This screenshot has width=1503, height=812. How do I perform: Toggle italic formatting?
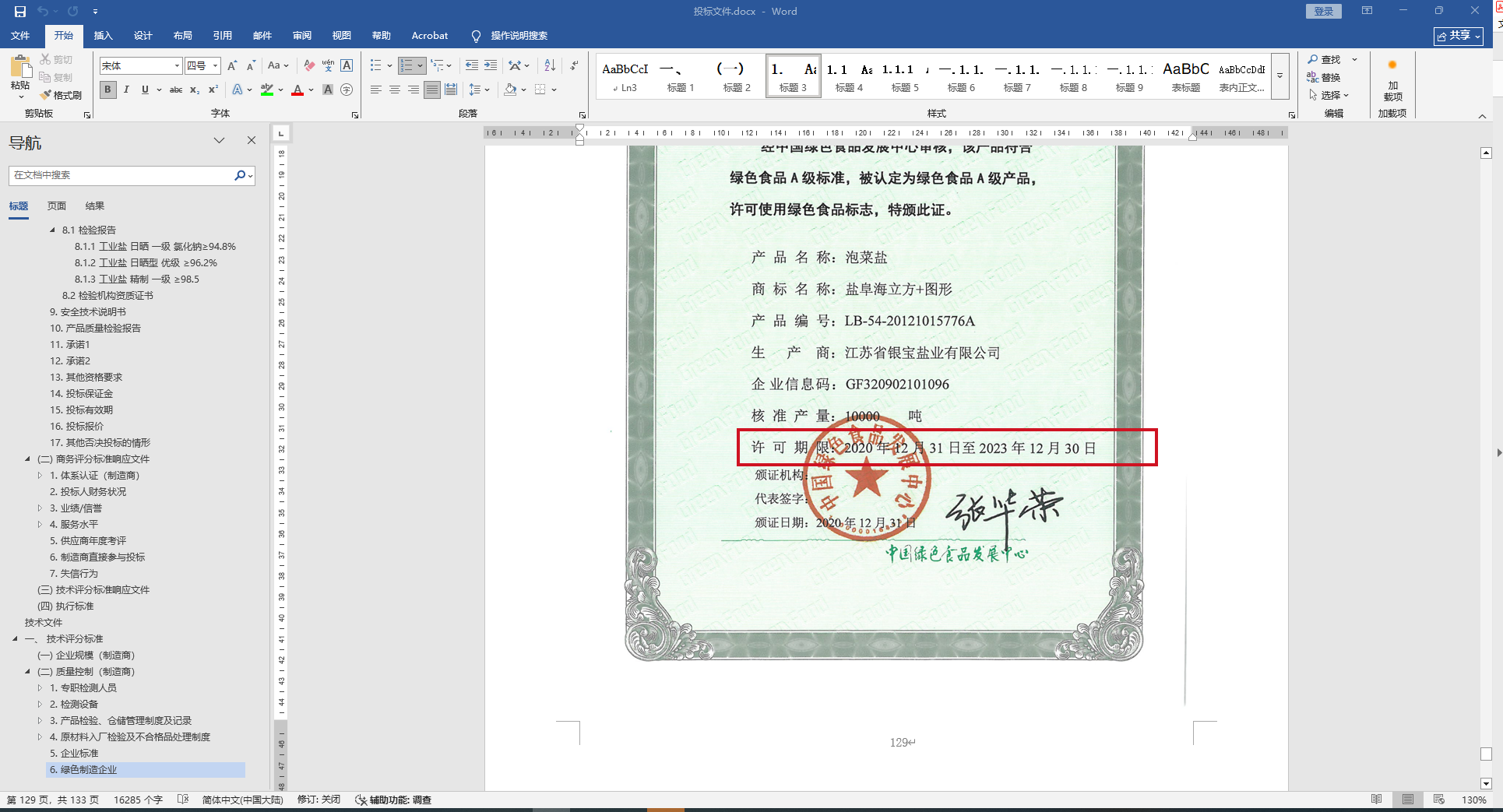coord(126,90)
